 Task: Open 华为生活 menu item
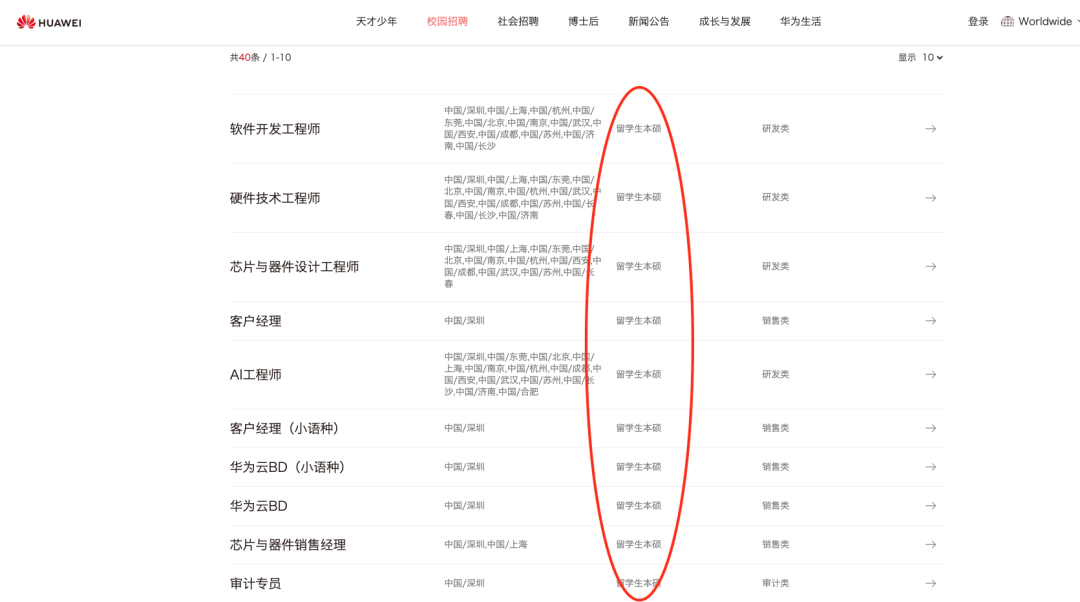click(800, 21)
